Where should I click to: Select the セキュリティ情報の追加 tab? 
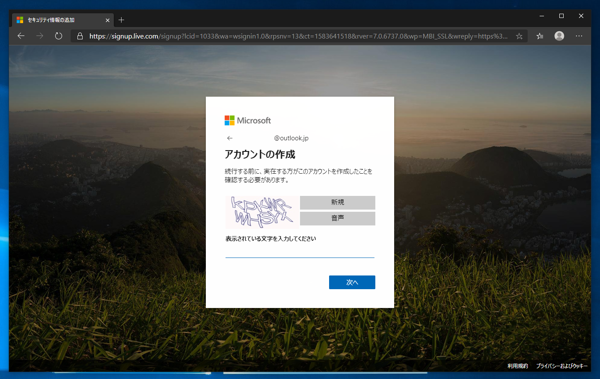pos(63,20)
